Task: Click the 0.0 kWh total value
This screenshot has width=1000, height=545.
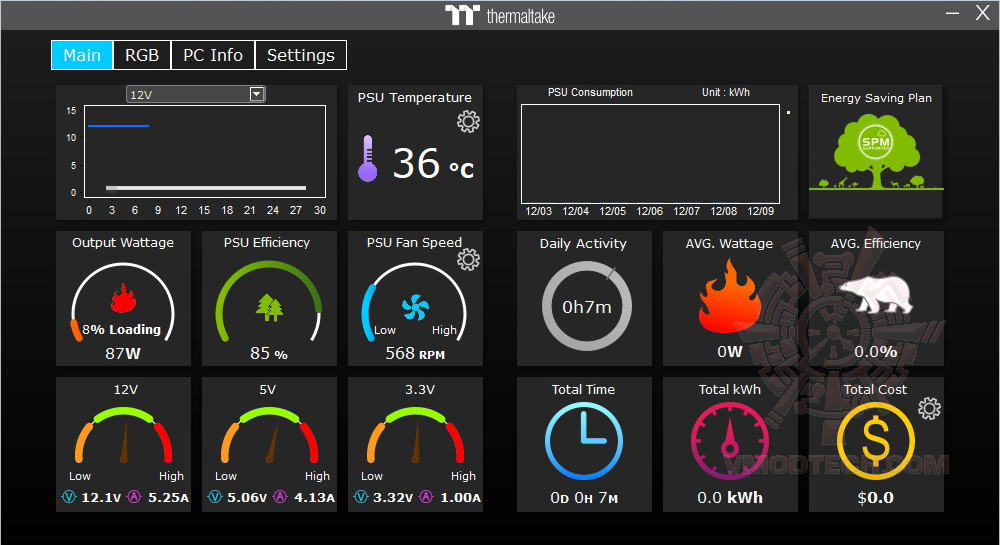Action: point(730,498)
